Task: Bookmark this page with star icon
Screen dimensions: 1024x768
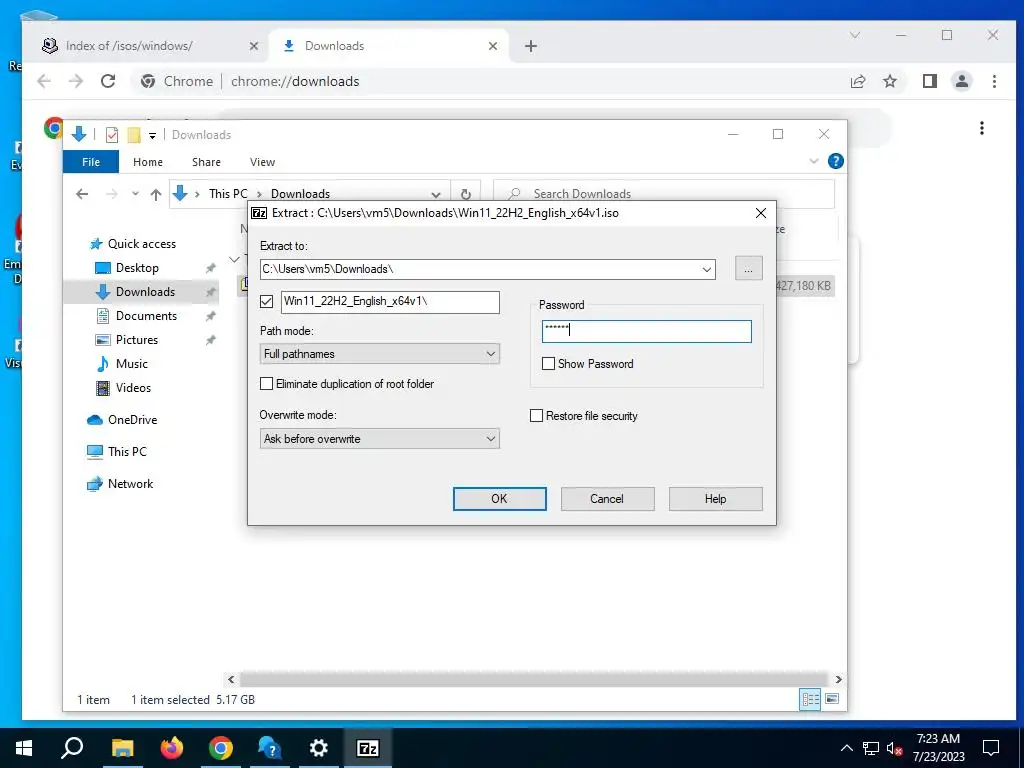Action: tap(890, 82)
